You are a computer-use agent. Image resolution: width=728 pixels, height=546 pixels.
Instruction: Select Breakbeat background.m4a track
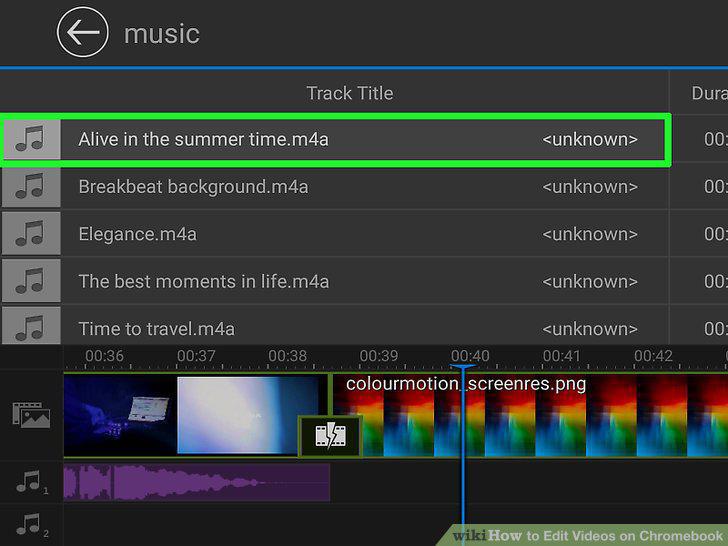(193, 187)
